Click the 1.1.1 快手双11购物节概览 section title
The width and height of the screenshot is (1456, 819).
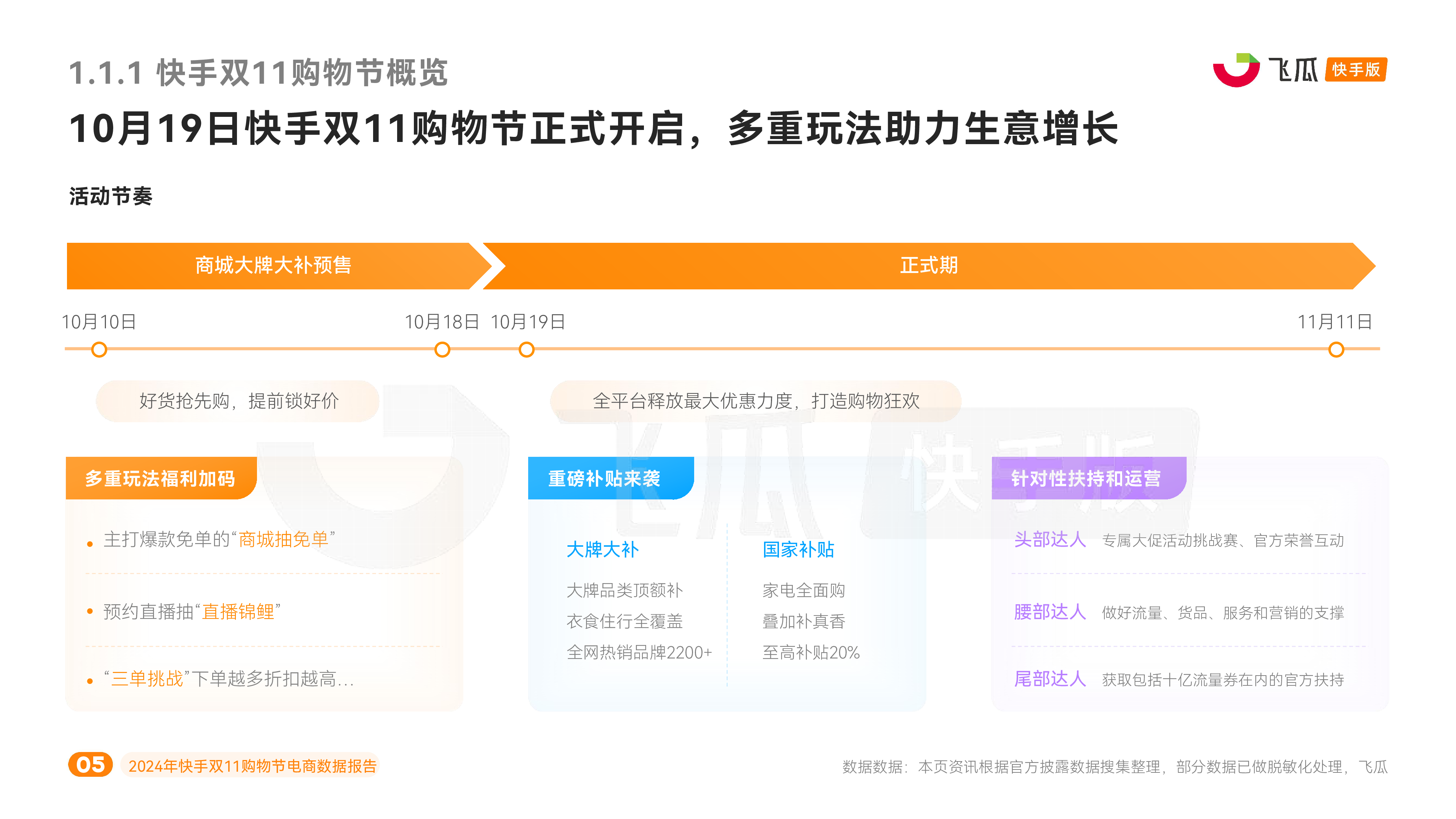(x=258, y=73)
